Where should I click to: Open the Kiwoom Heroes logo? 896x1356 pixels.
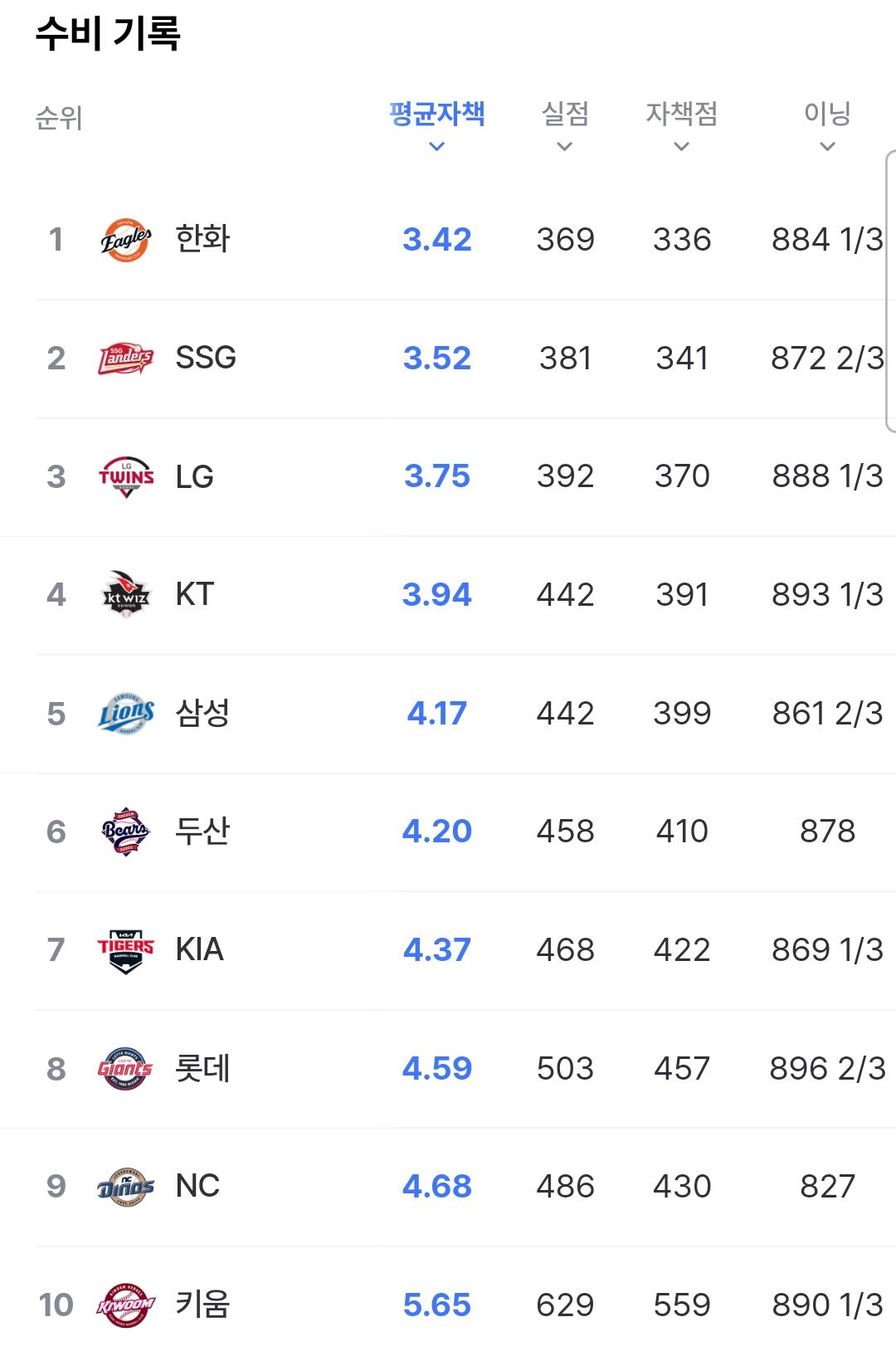126,1305
